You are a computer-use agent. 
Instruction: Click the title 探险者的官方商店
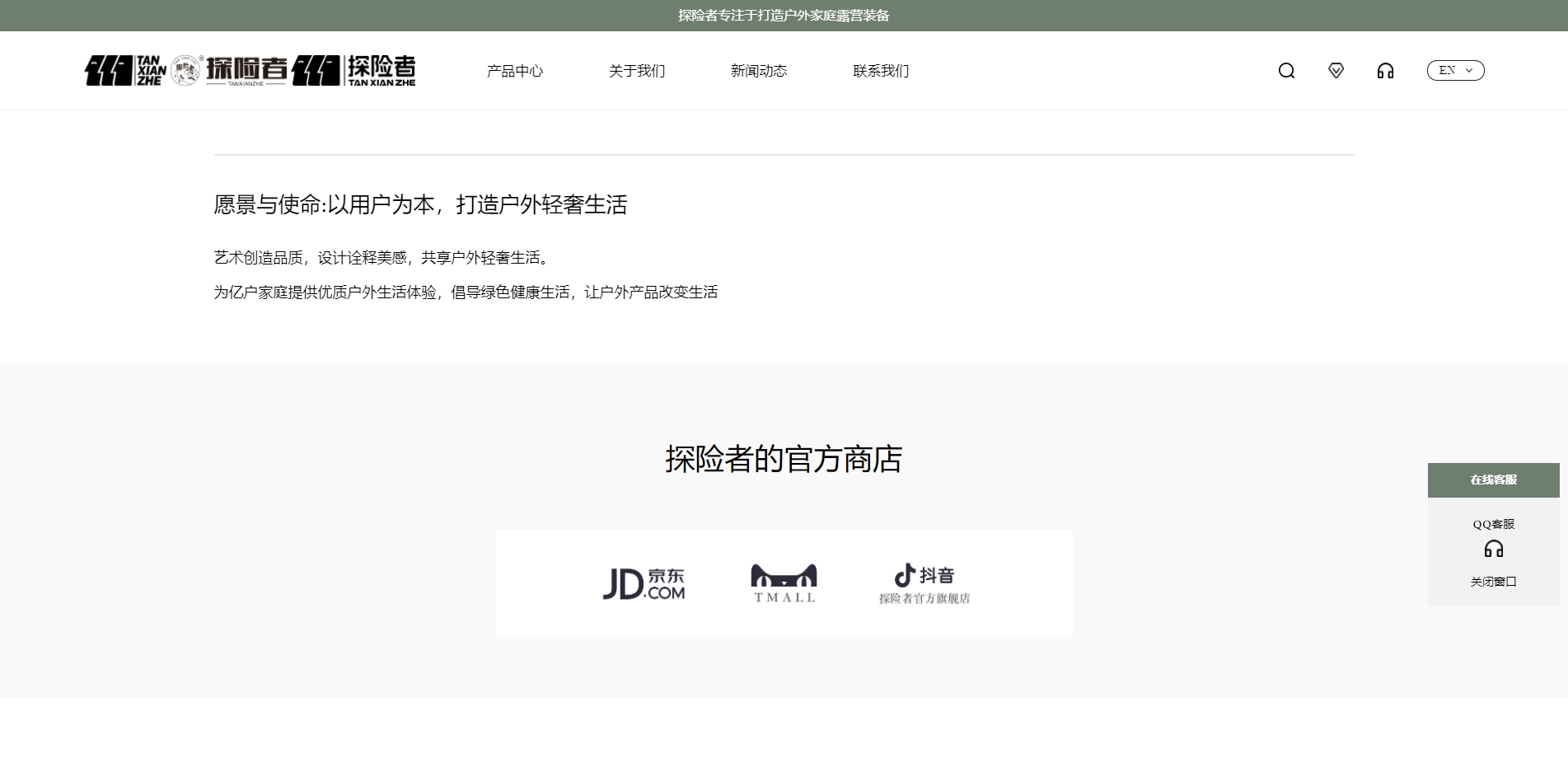(784, 459)
